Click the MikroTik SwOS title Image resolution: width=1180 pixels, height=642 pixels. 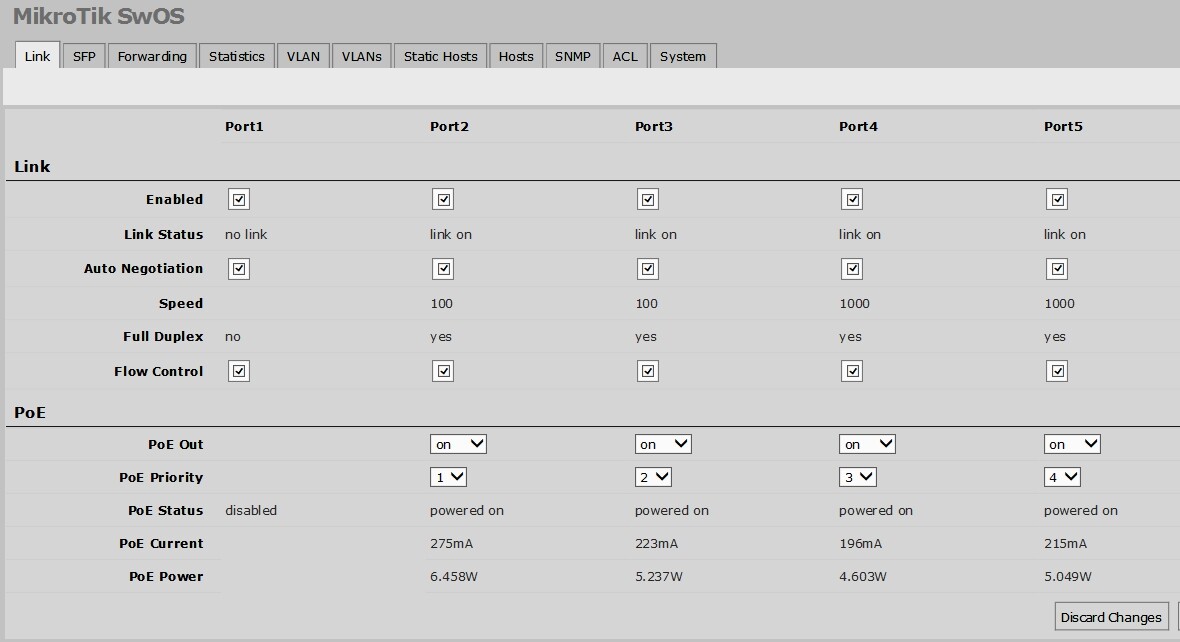[98, 17]
